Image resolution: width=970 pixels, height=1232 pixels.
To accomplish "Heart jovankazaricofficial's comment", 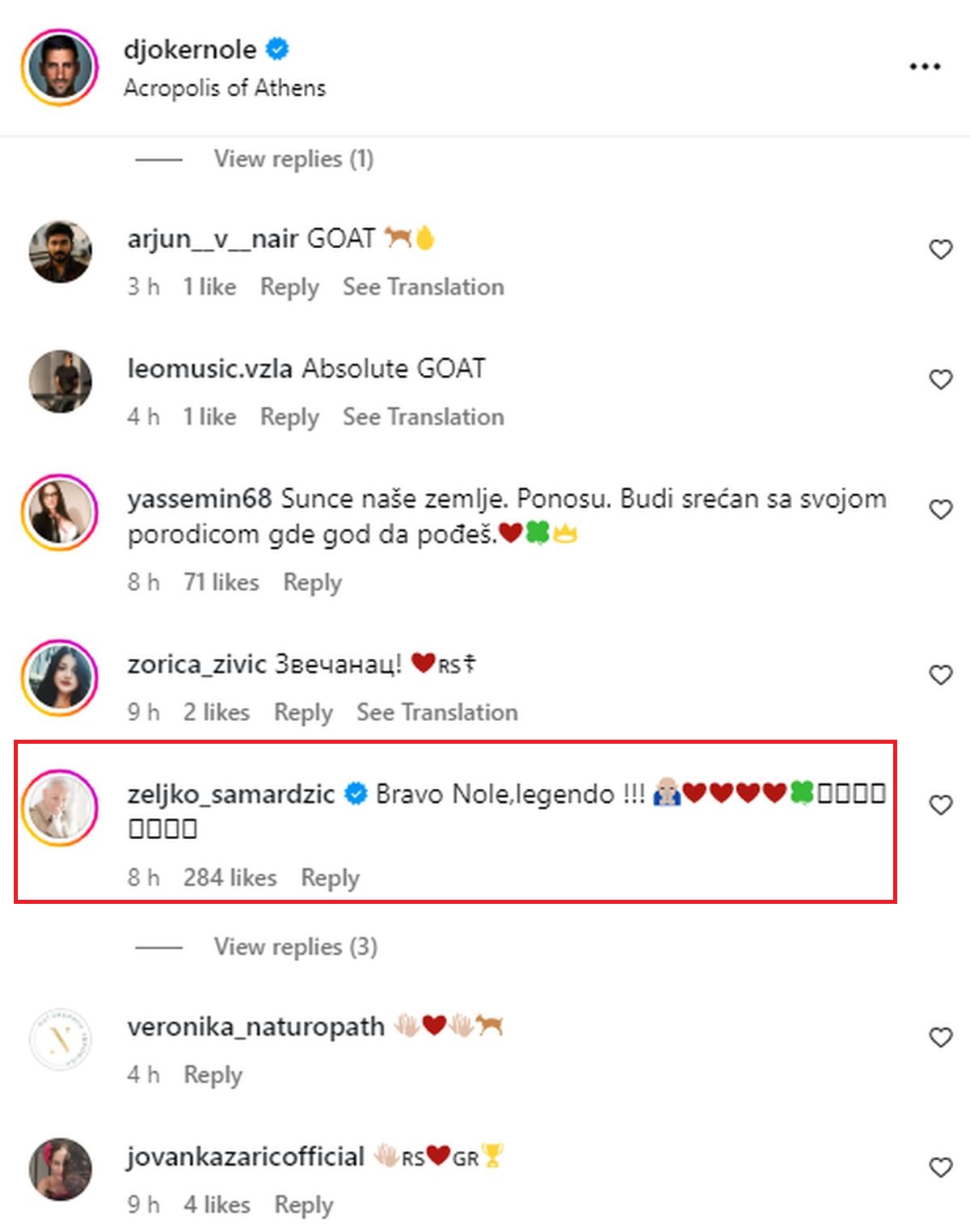I will (x=940, y=1167).
